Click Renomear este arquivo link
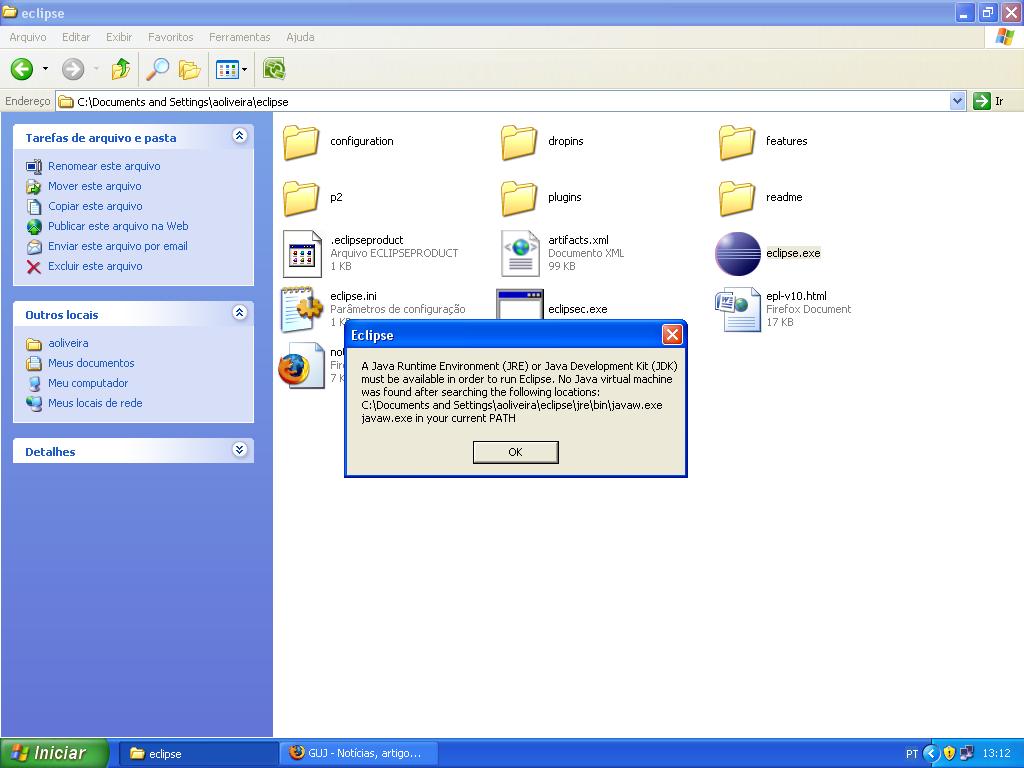 [104, 166]
